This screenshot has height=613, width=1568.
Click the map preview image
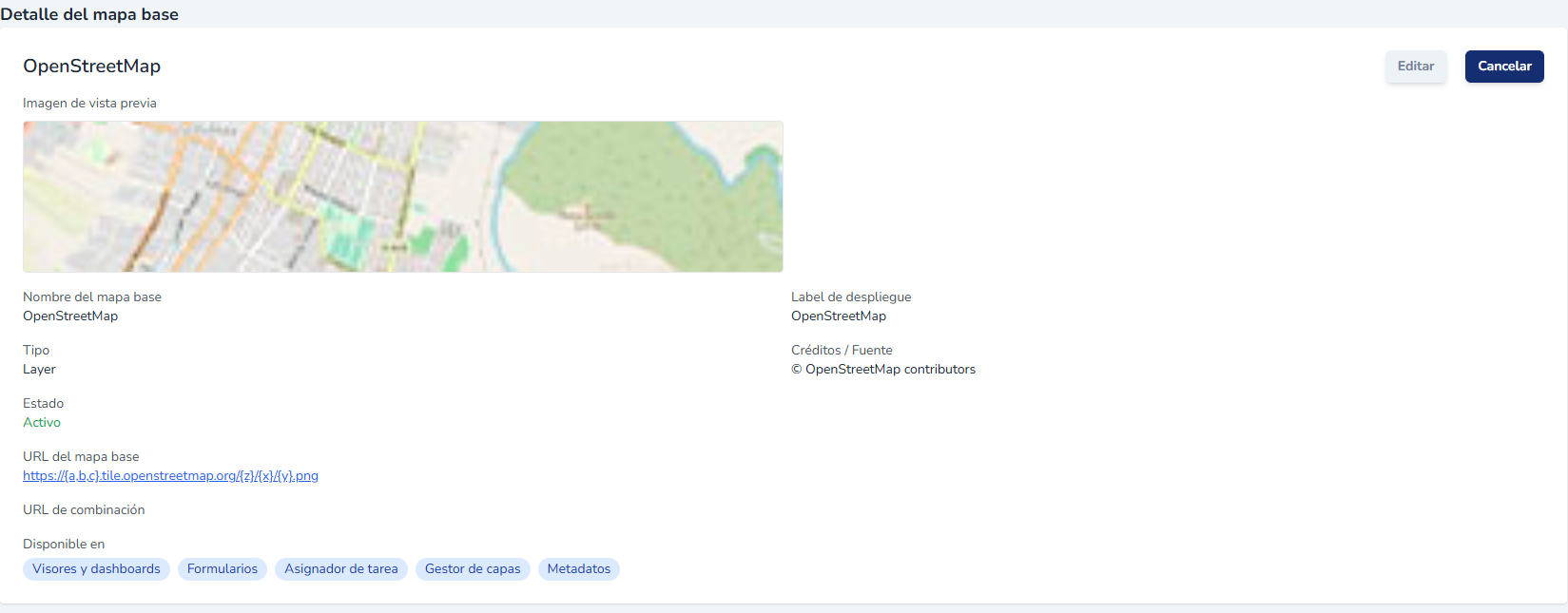pyautogui.click(x=403, y=197)
